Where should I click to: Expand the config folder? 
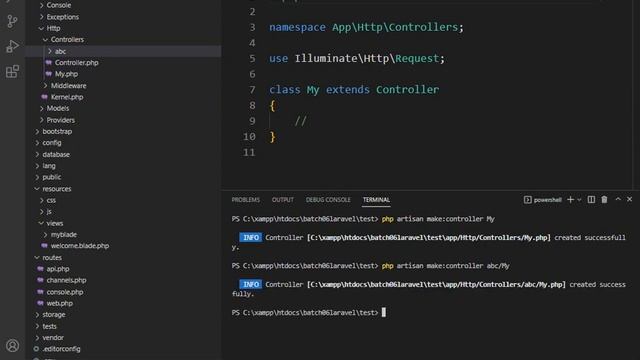(38, 143)
